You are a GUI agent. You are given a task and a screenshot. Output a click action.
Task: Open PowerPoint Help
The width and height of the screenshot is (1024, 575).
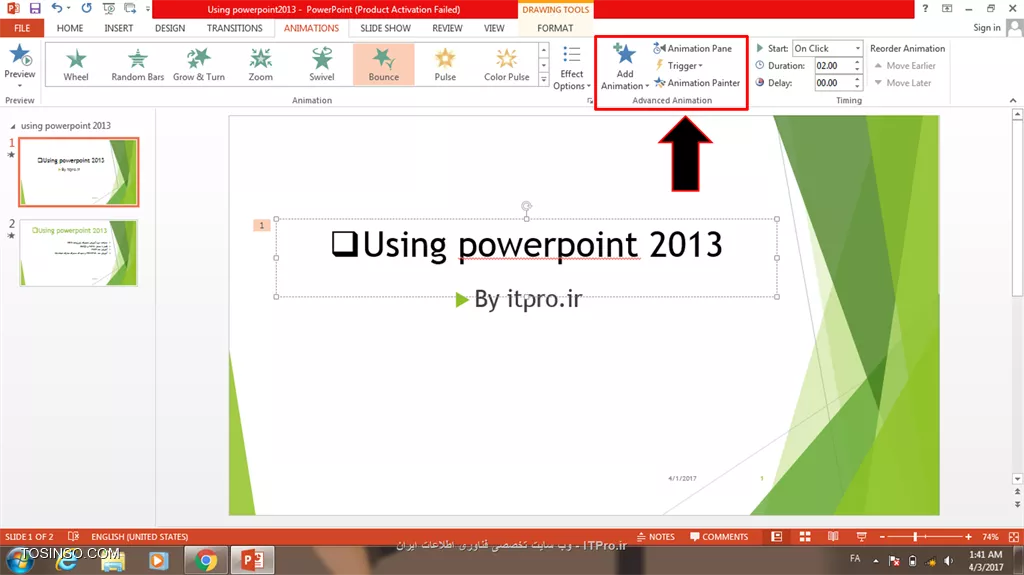pos(925,8)
